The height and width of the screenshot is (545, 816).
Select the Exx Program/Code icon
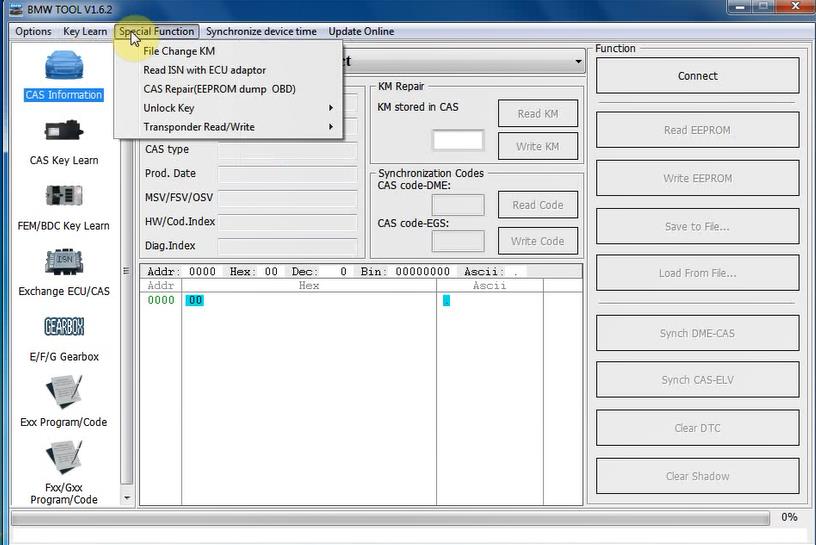(x=64, y=392)
